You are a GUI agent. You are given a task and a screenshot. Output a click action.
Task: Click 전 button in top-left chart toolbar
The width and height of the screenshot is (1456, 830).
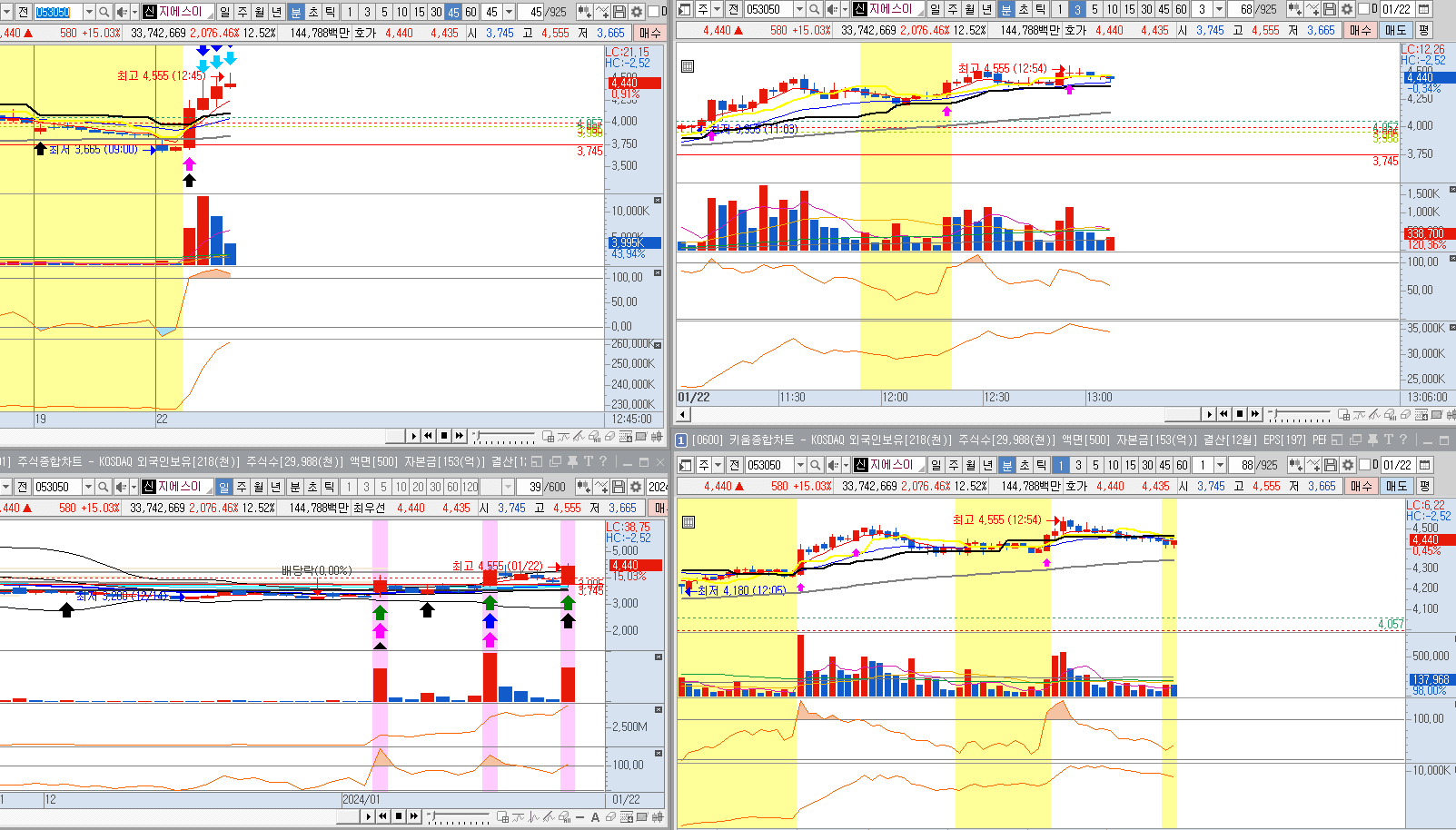click(24, 12)
